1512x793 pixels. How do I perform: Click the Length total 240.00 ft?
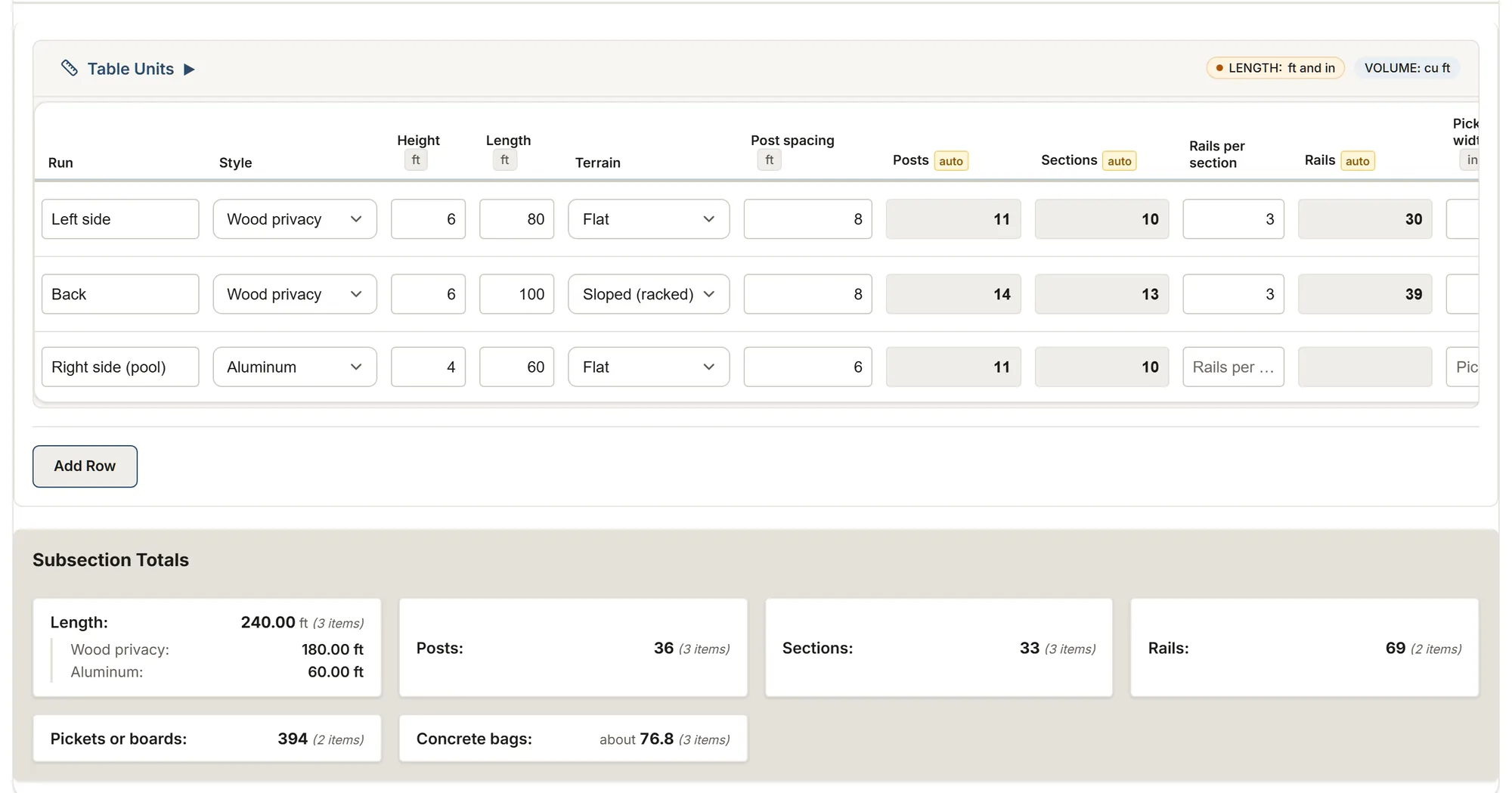click(274, 622)
